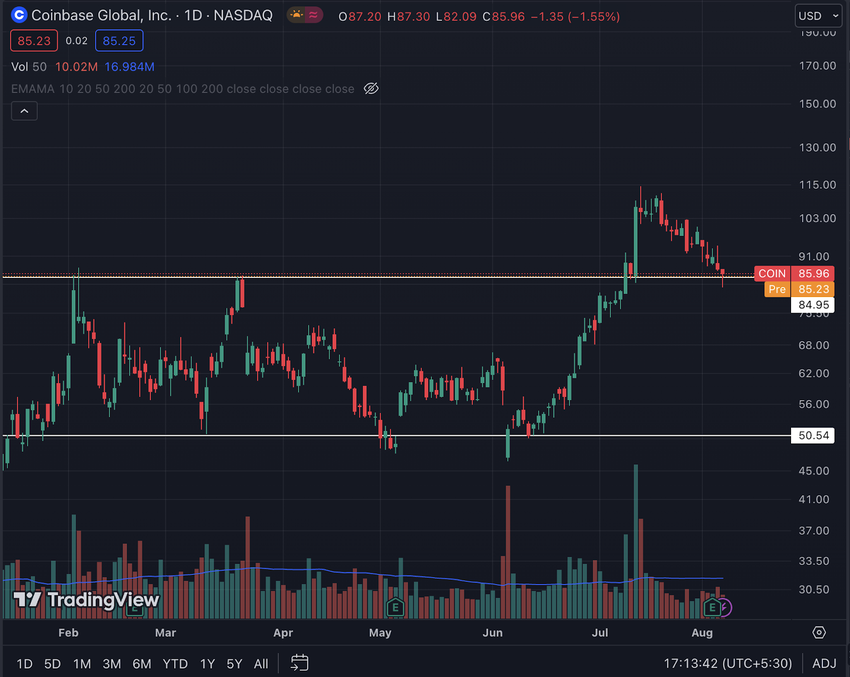Viewport: 850px width, 677px height.
Task: Collapse the indicator legend chevron
Action: 24,111
